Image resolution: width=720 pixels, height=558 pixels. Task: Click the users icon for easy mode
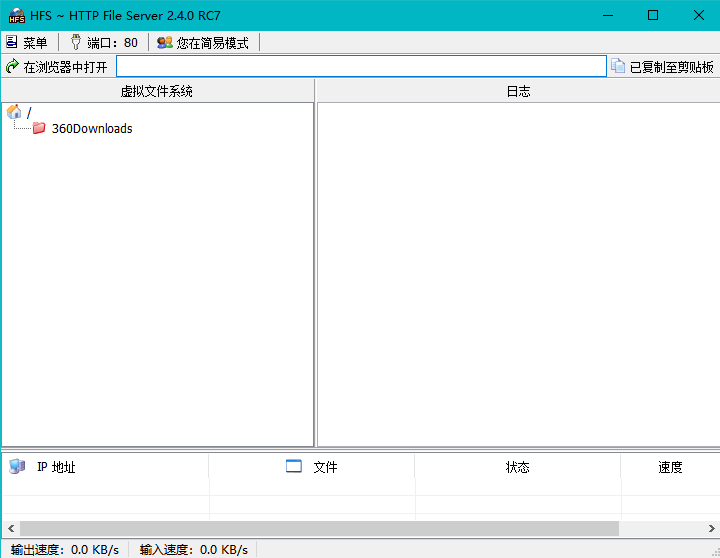tap(164, 43)
